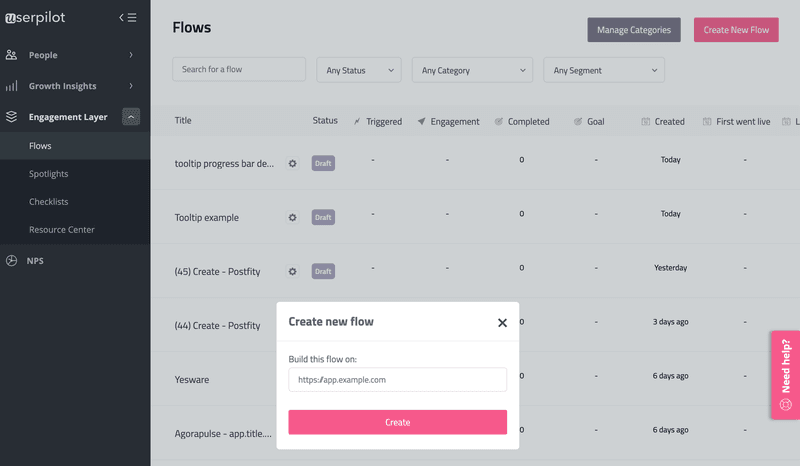Select Resource Center in the sidebar
Image resolution: width=800 pixels, height=466 pixels.
(62, 230)
